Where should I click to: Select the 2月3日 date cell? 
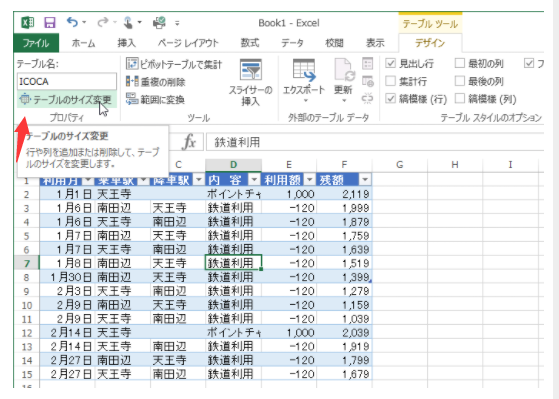coord(67,291)
